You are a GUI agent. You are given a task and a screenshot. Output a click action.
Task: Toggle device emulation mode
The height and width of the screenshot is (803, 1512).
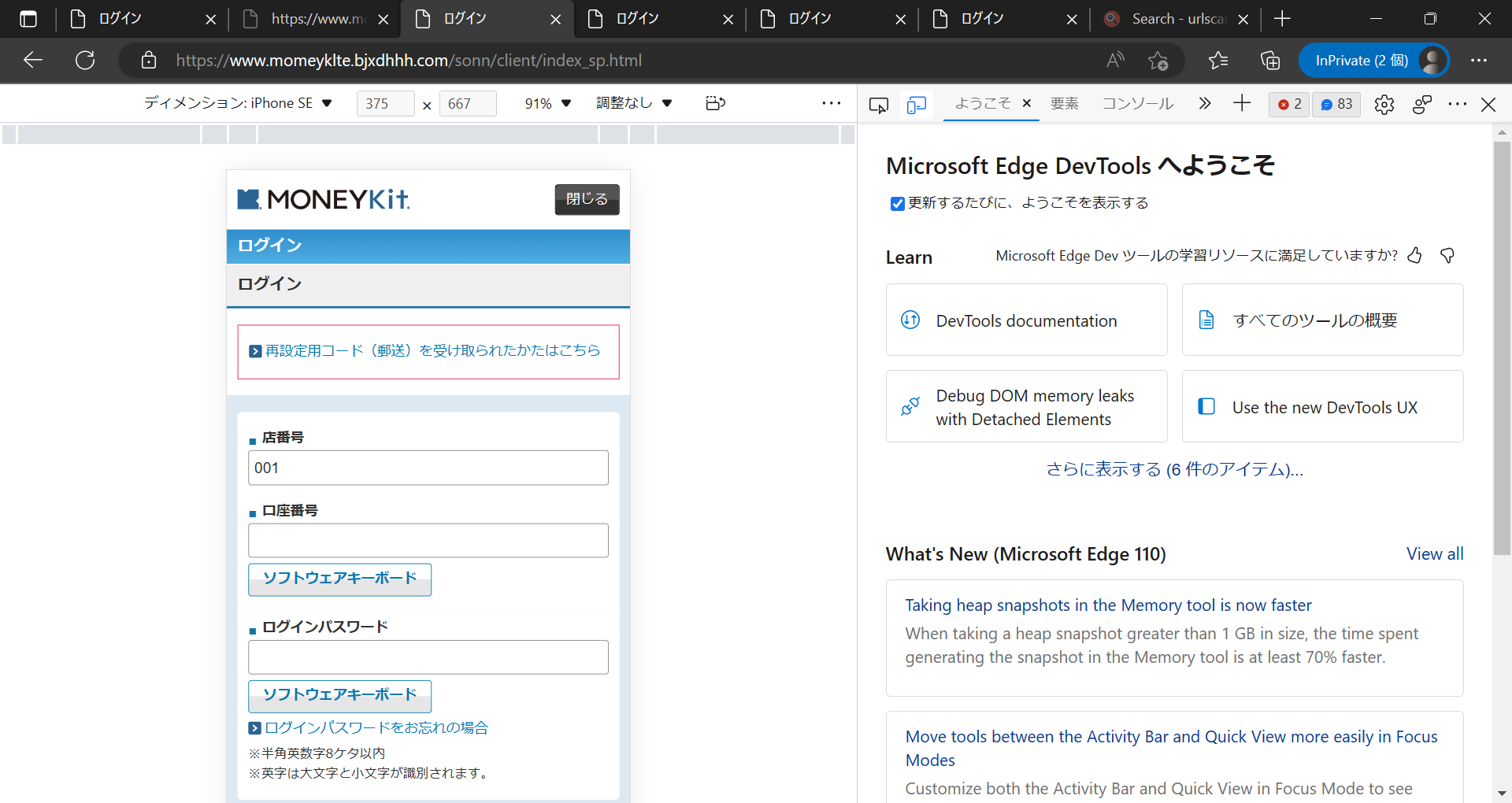[917, 104]
